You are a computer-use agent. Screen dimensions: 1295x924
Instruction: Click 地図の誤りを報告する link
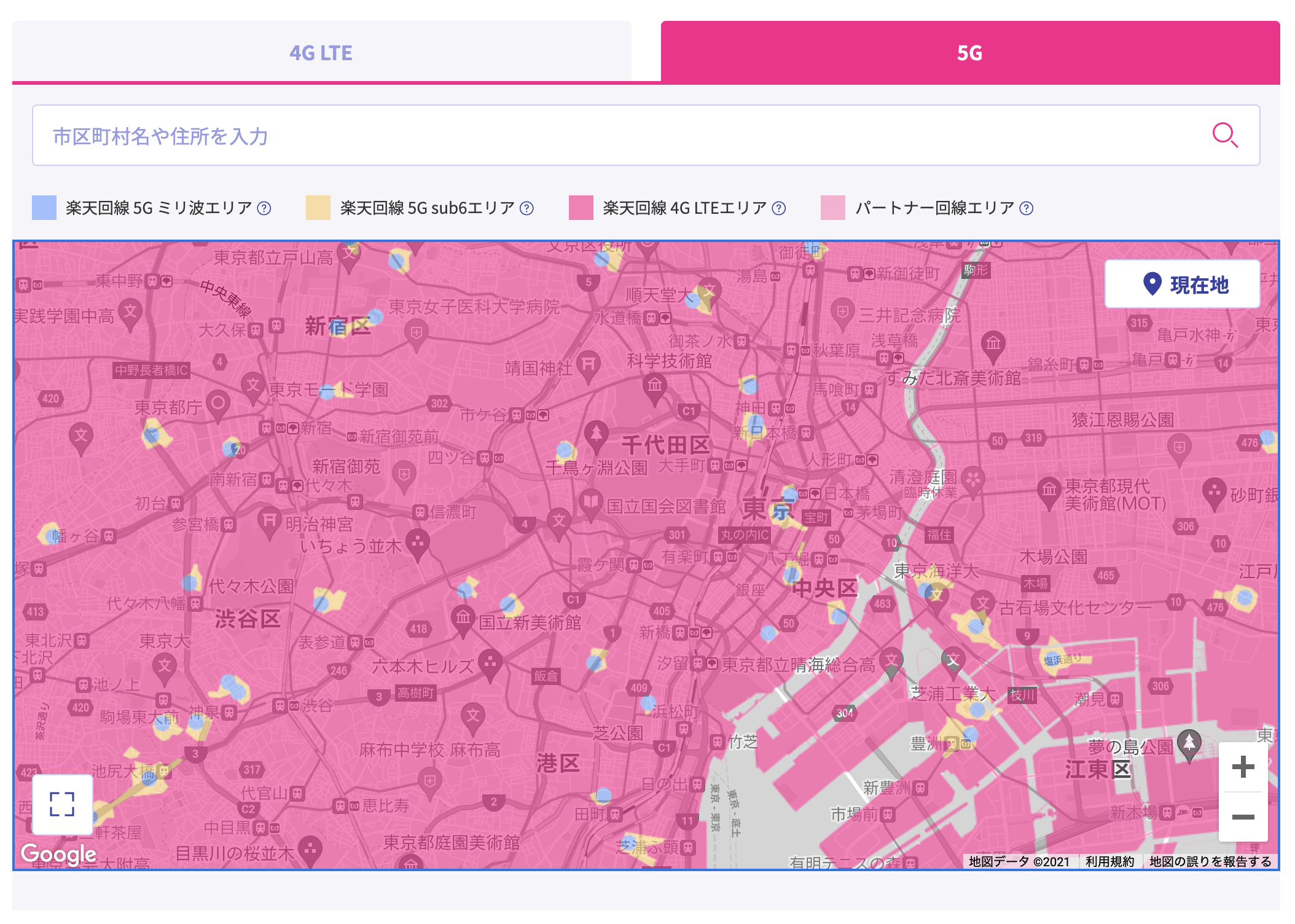1210,861
